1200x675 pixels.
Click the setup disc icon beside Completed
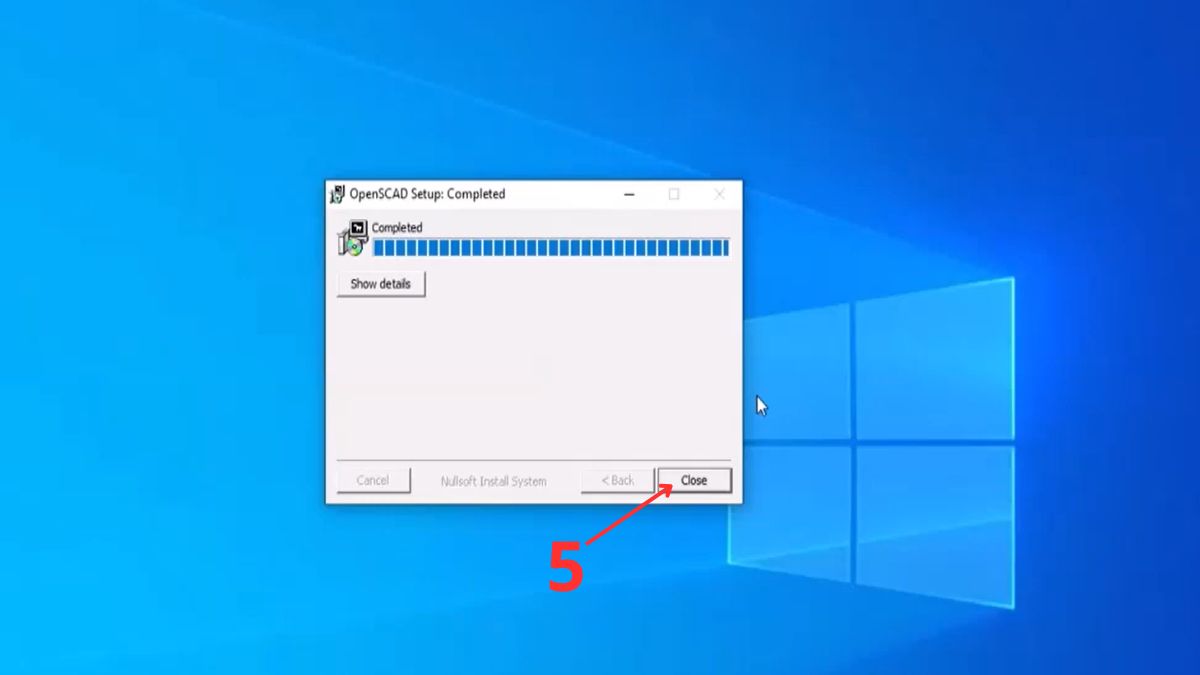(353, 239)
